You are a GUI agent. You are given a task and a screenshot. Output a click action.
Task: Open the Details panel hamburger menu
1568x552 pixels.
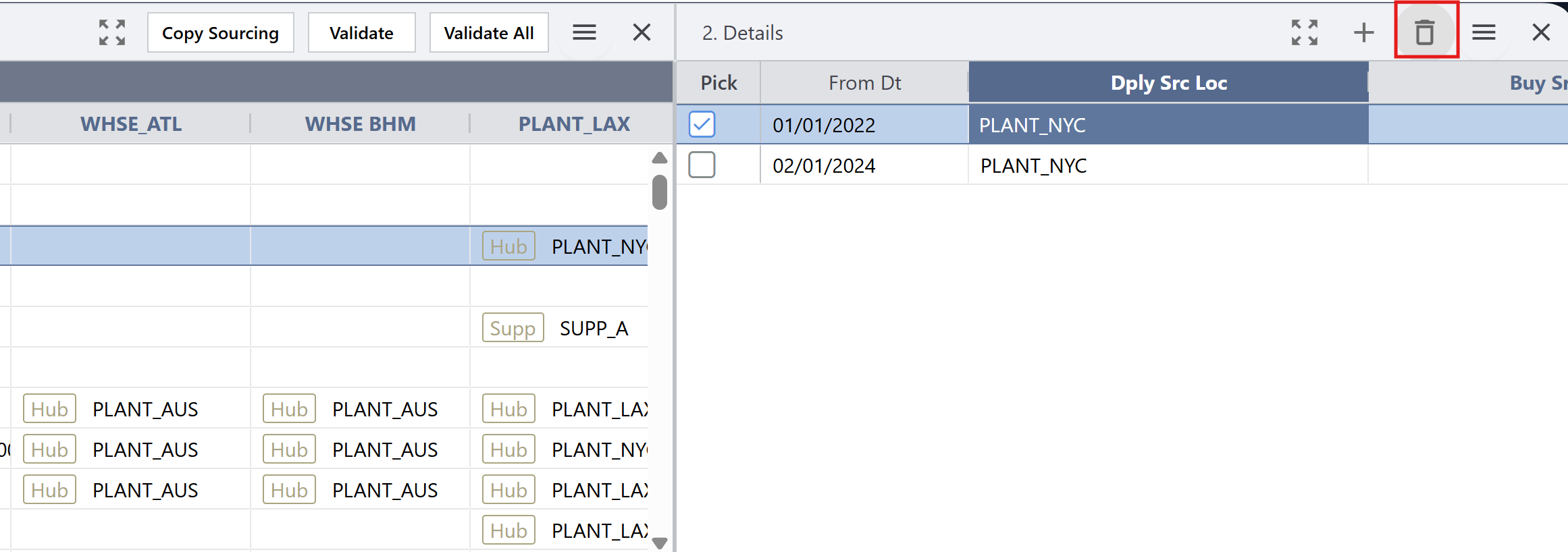(x=1484, y=32)
